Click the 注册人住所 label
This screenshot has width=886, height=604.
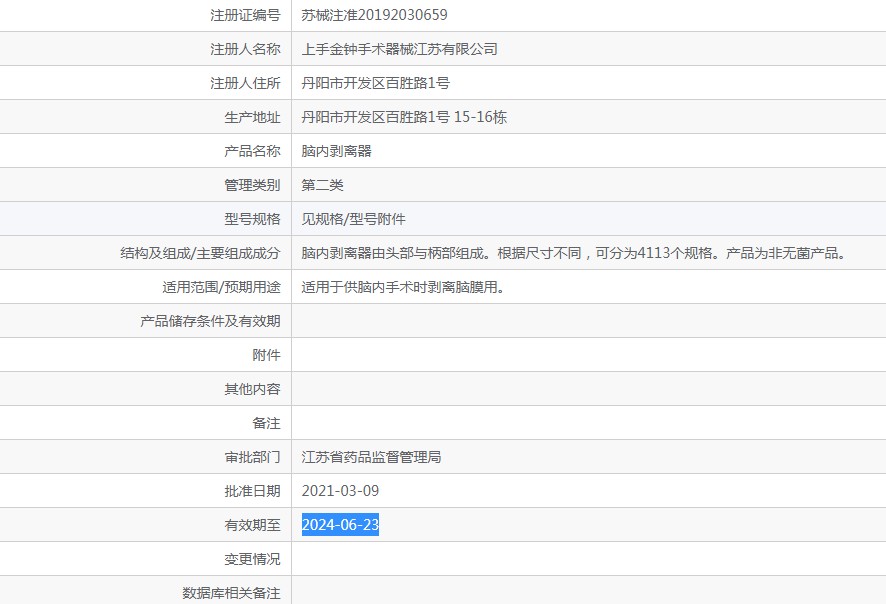(x=245, y=83)
